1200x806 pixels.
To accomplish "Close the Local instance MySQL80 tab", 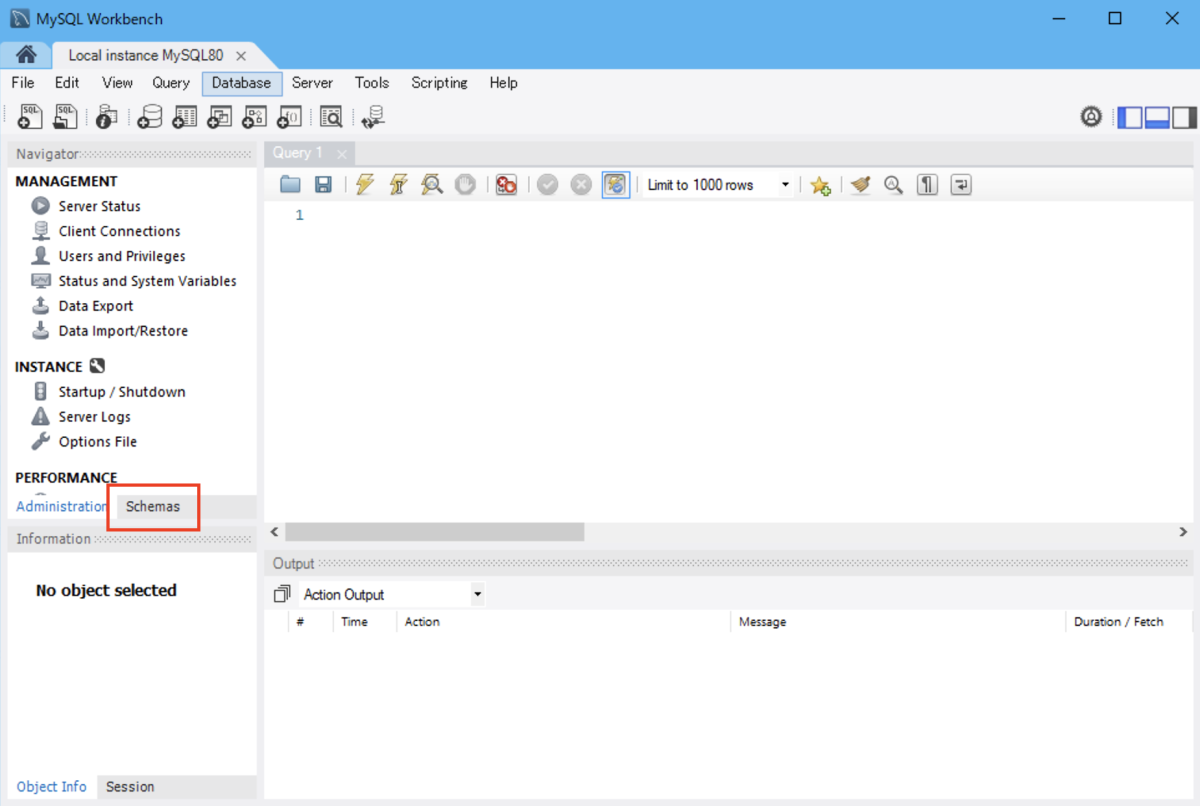I will click(x=241, y=56).
